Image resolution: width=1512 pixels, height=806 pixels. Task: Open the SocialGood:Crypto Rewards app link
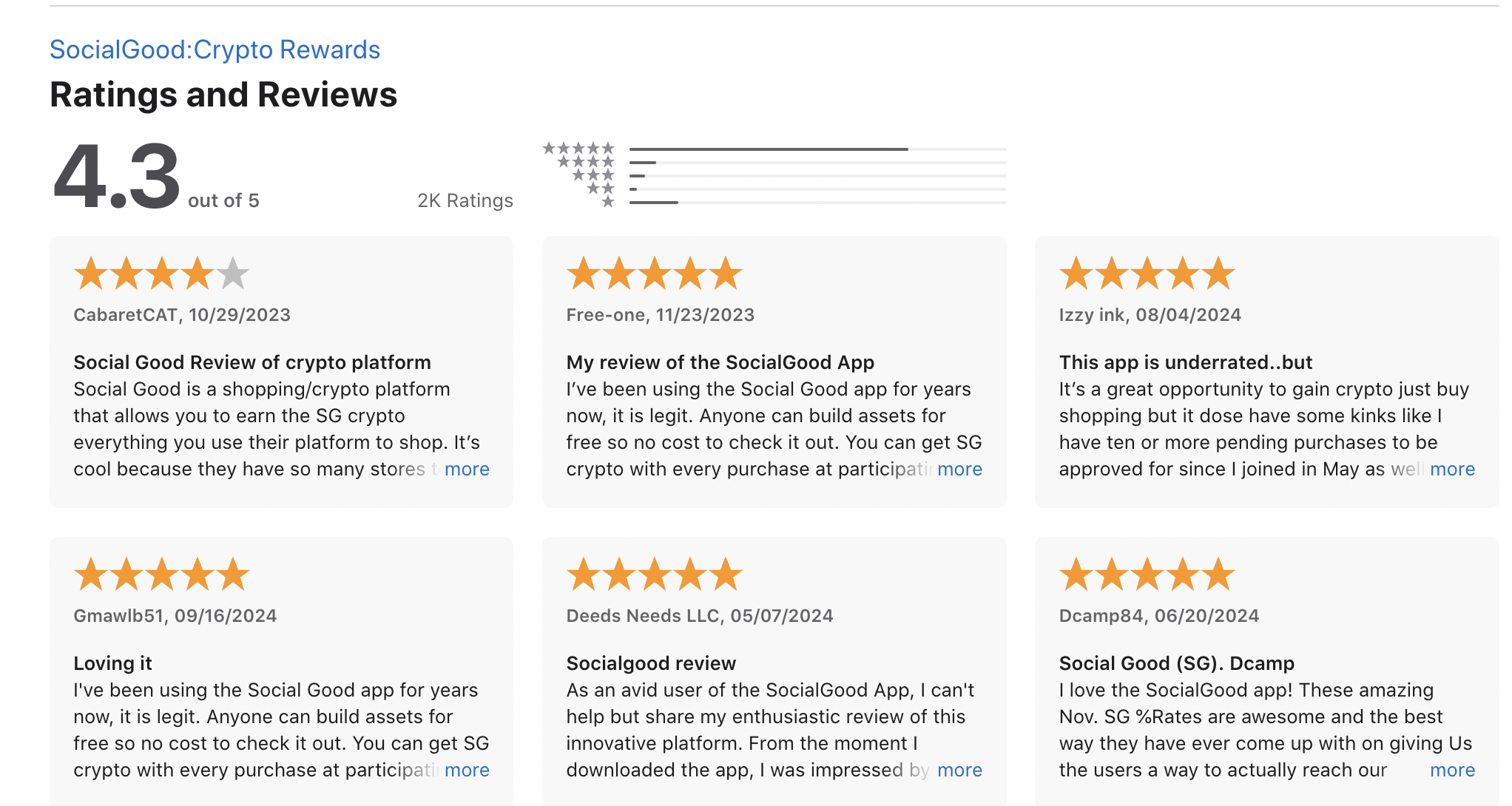pyautogui.click(x=215, y=50)
